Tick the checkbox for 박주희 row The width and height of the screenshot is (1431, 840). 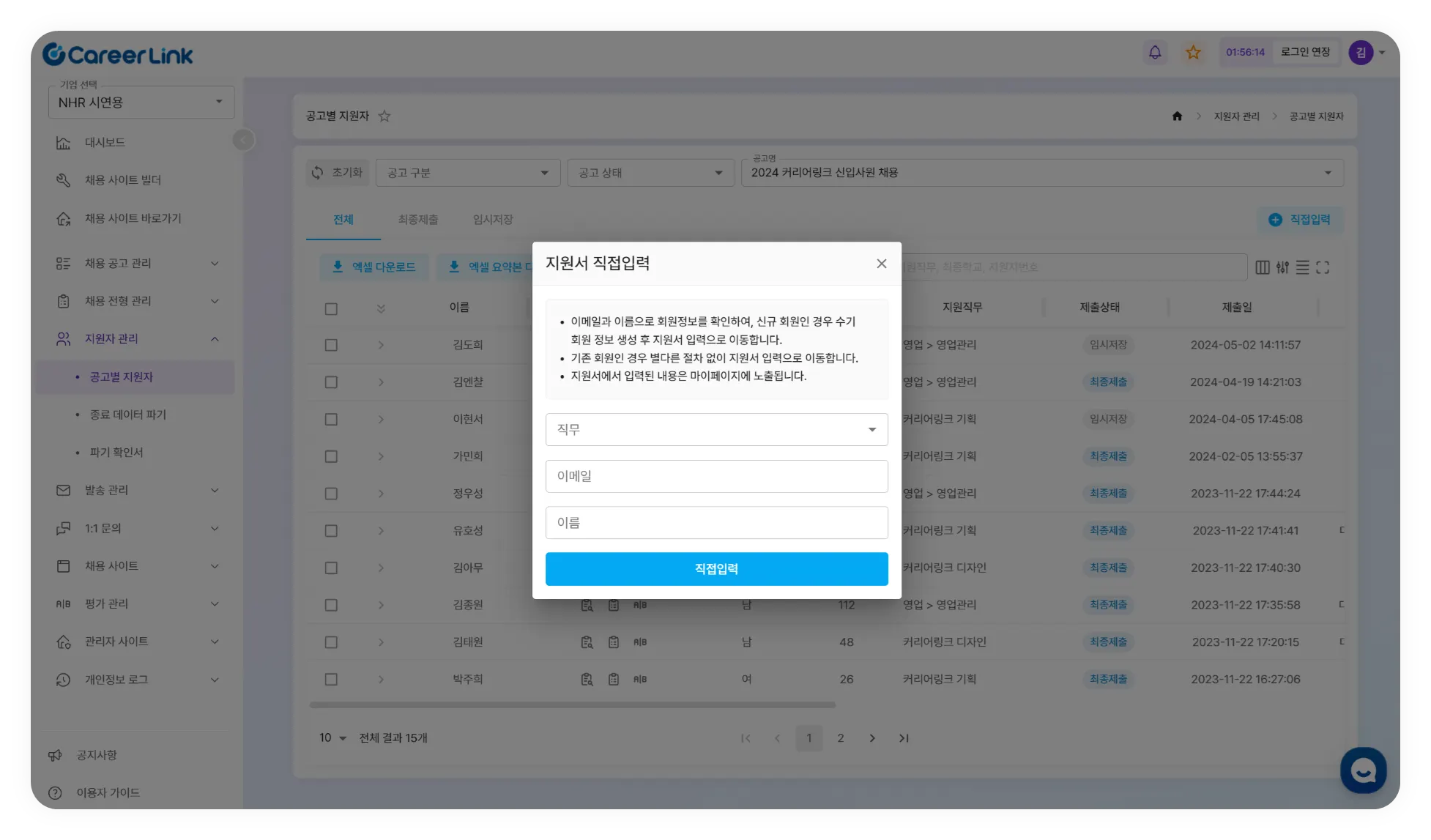tap(331, 680)
